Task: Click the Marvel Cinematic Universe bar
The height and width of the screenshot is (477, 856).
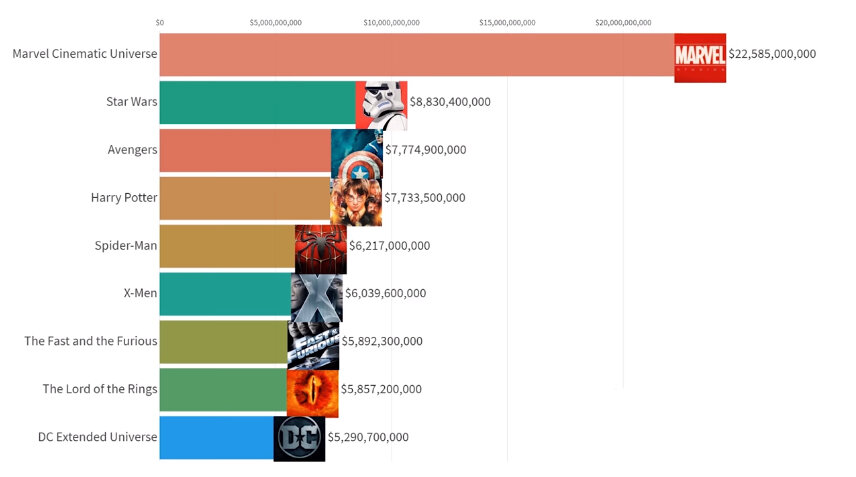Action: coord(417,55)
